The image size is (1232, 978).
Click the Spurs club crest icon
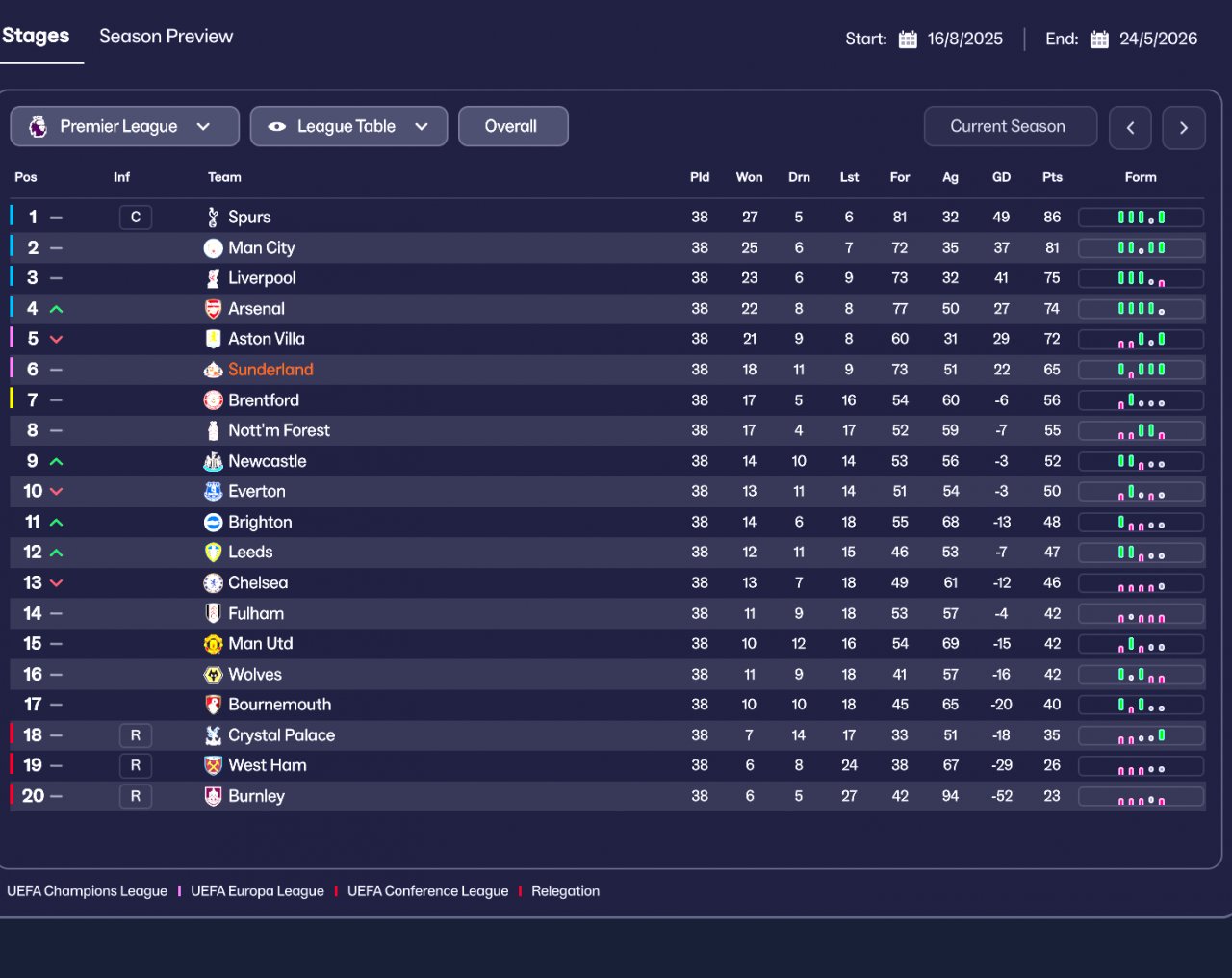[x=213, y=218]
